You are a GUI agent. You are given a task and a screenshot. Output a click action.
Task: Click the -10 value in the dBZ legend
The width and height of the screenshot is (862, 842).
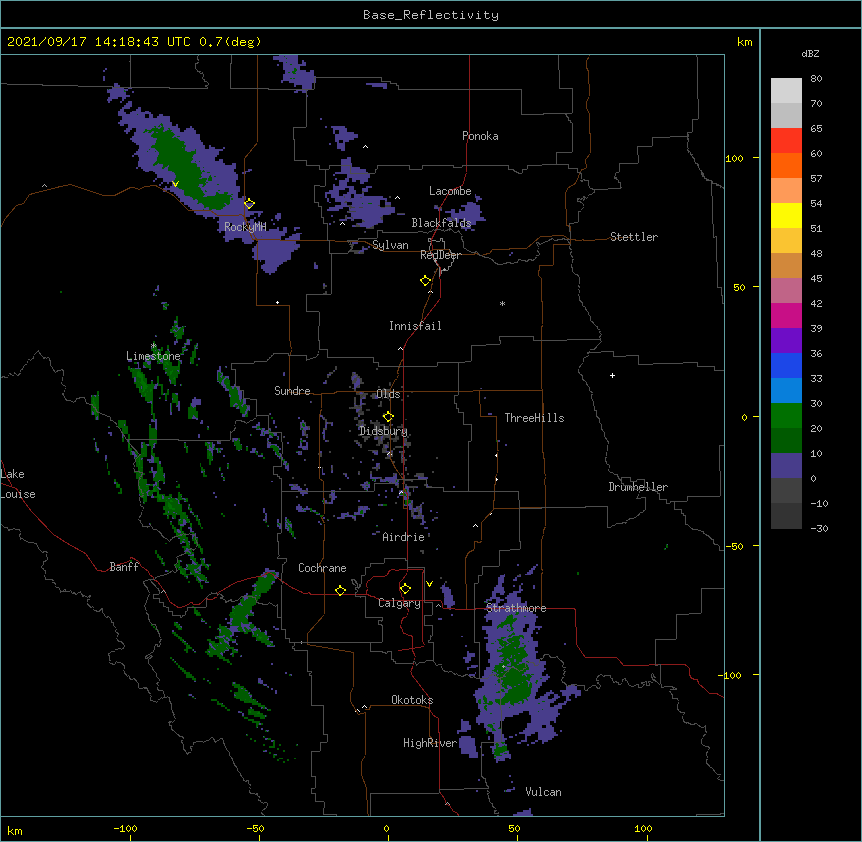[819, 503]
